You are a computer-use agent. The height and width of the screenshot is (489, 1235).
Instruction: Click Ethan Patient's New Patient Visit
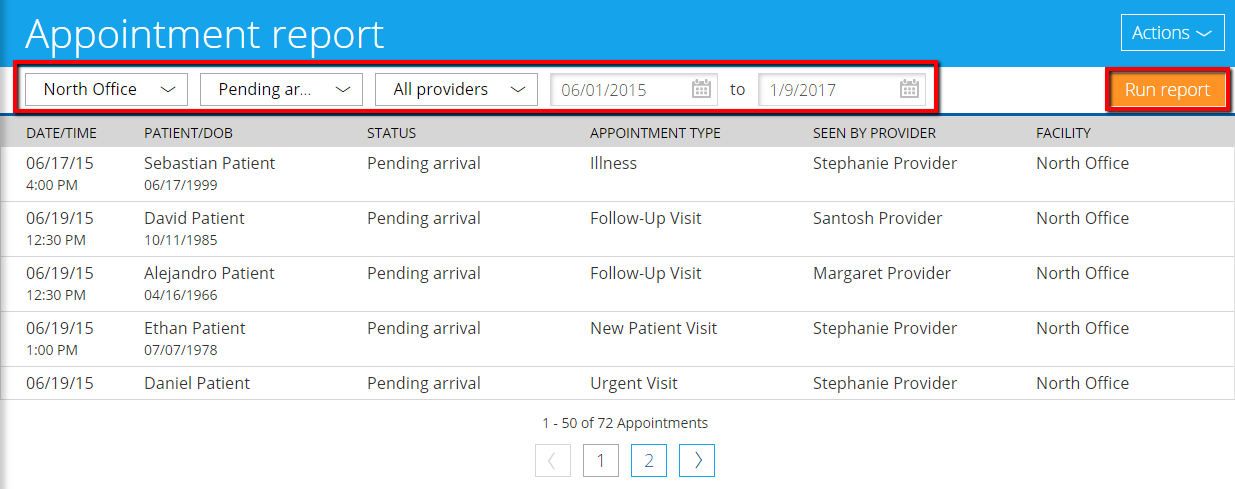click(653, 328)
